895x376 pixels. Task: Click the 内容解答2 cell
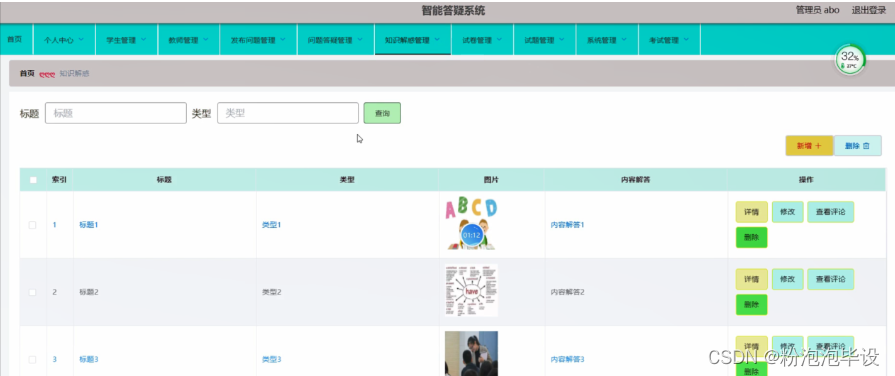click(x=567, y=292)
